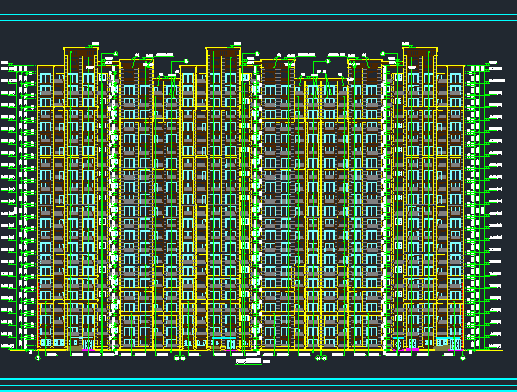
Task: Select the paired axis bubbles left of the title
Action: coord(180,358)
